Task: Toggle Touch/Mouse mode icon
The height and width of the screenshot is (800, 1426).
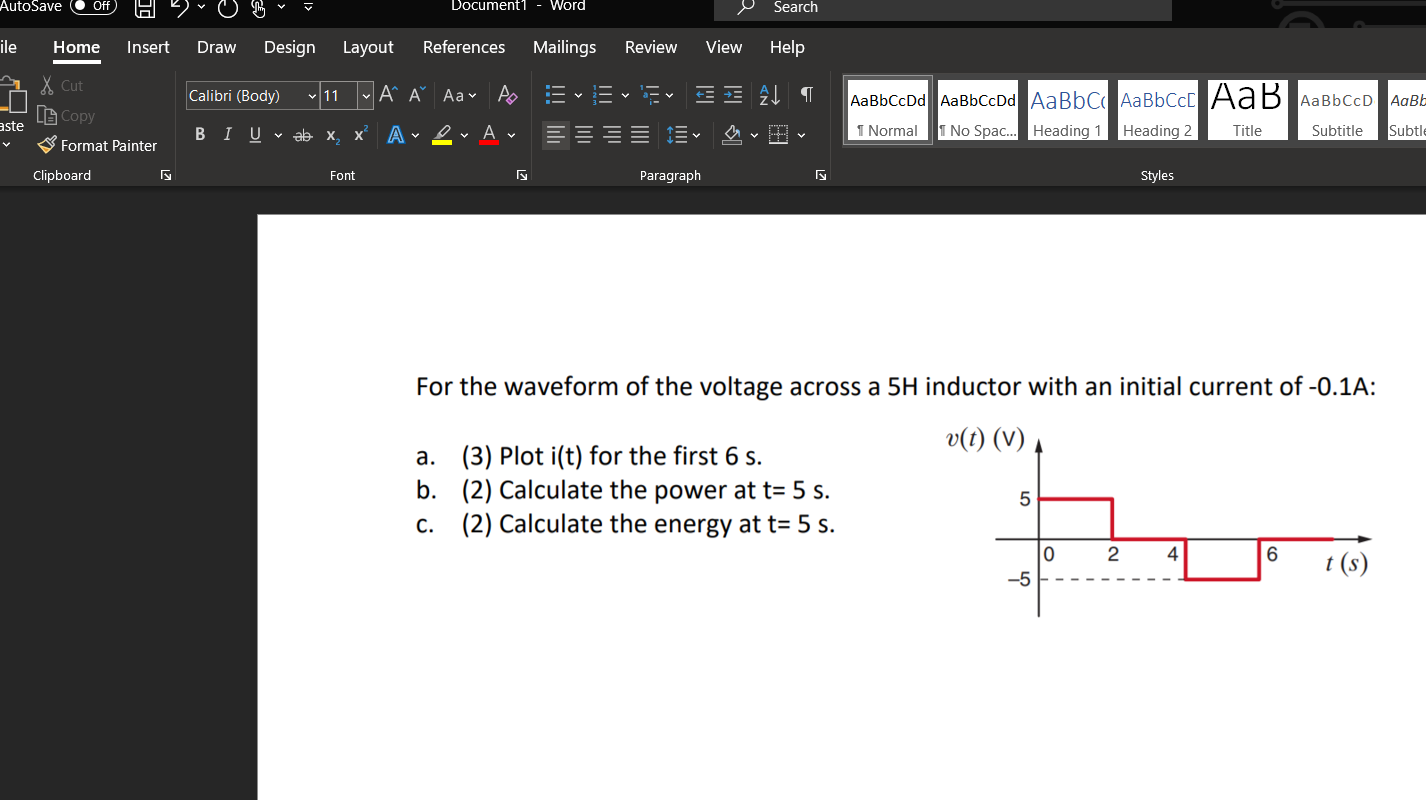Action: click(x=259, y=10)
